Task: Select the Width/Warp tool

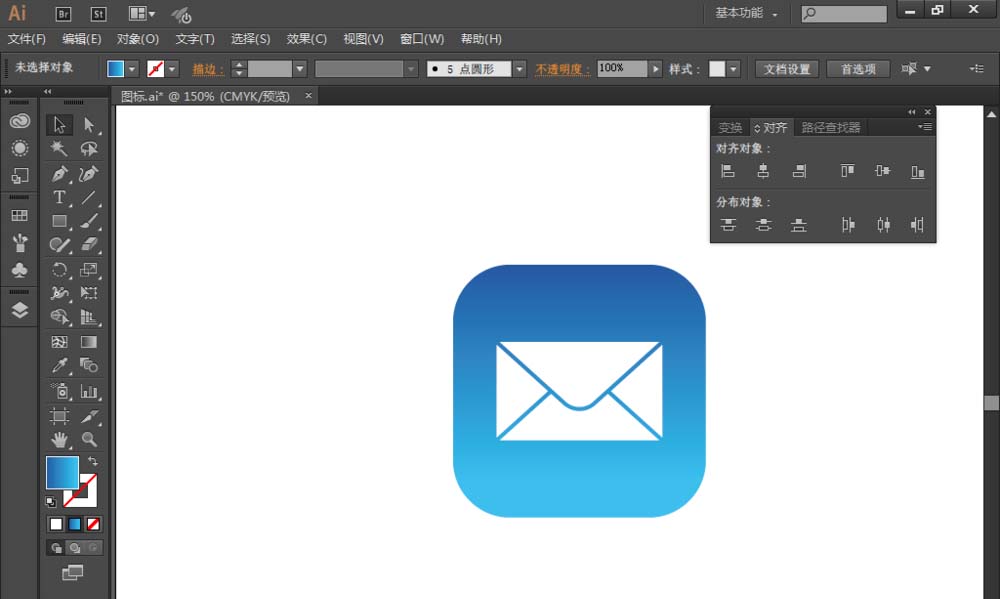Action: [59, 293]
